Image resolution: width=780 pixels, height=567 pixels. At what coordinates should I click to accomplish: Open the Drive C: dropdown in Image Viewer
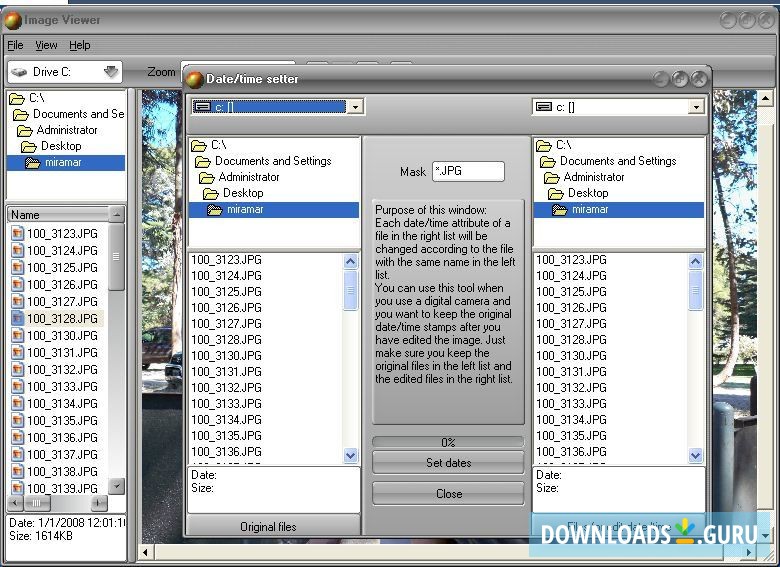pos(111,72)
